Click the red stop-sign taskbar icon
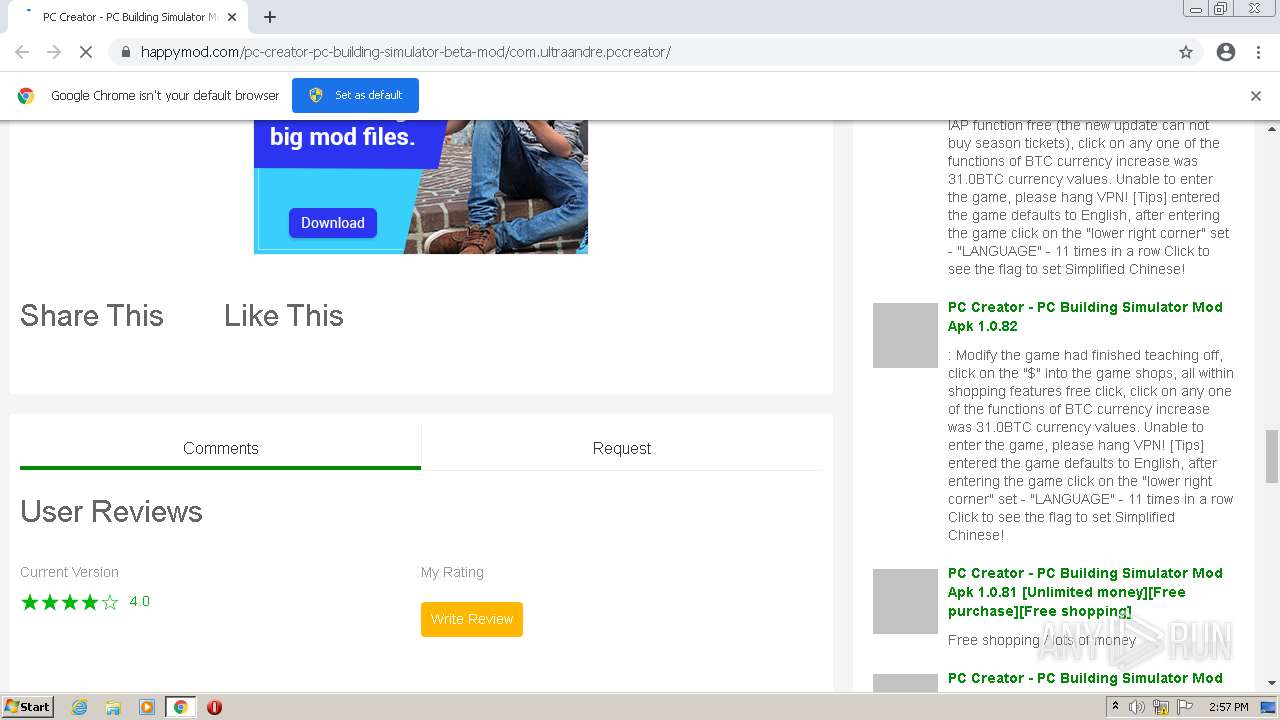The width and height of the screenshot is (1280, 720). tap(214, 707)
